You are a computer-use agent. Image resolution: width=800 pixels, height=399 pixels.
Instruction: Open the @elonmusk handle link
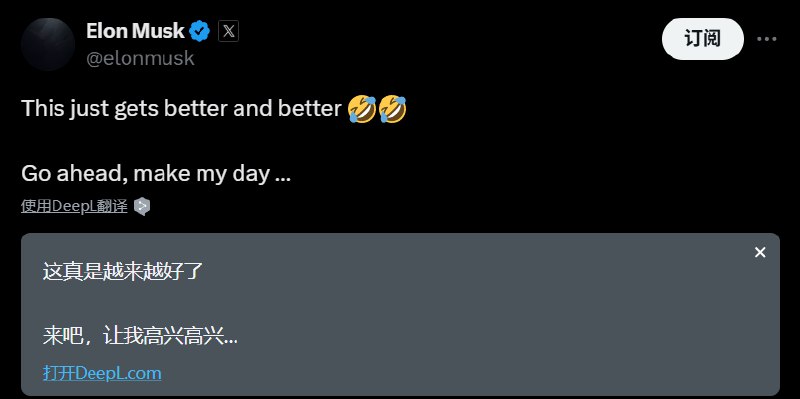point(140,58)
